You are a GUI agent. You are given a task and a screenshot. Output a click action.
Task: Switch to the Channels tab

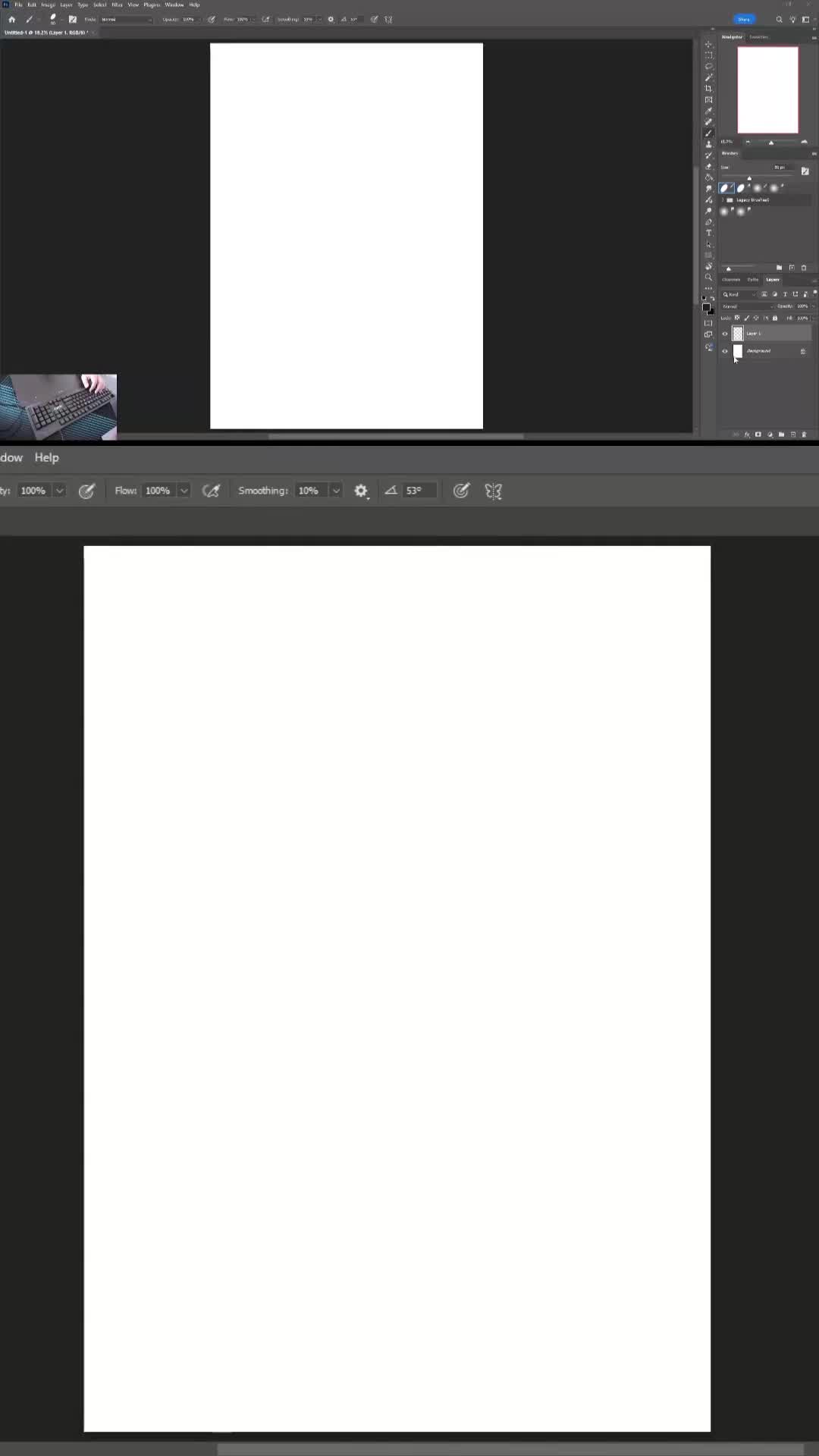coord(731,280)
